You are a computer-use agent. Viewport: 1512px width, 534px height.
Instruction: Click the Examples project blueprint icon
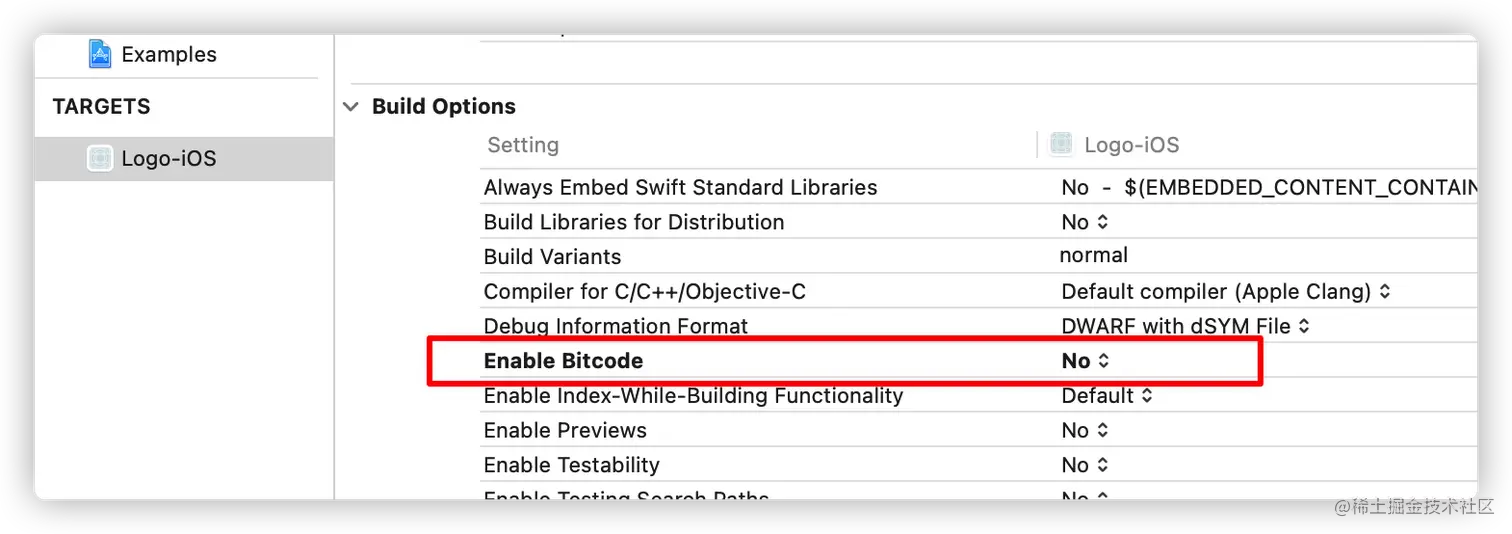100,54
